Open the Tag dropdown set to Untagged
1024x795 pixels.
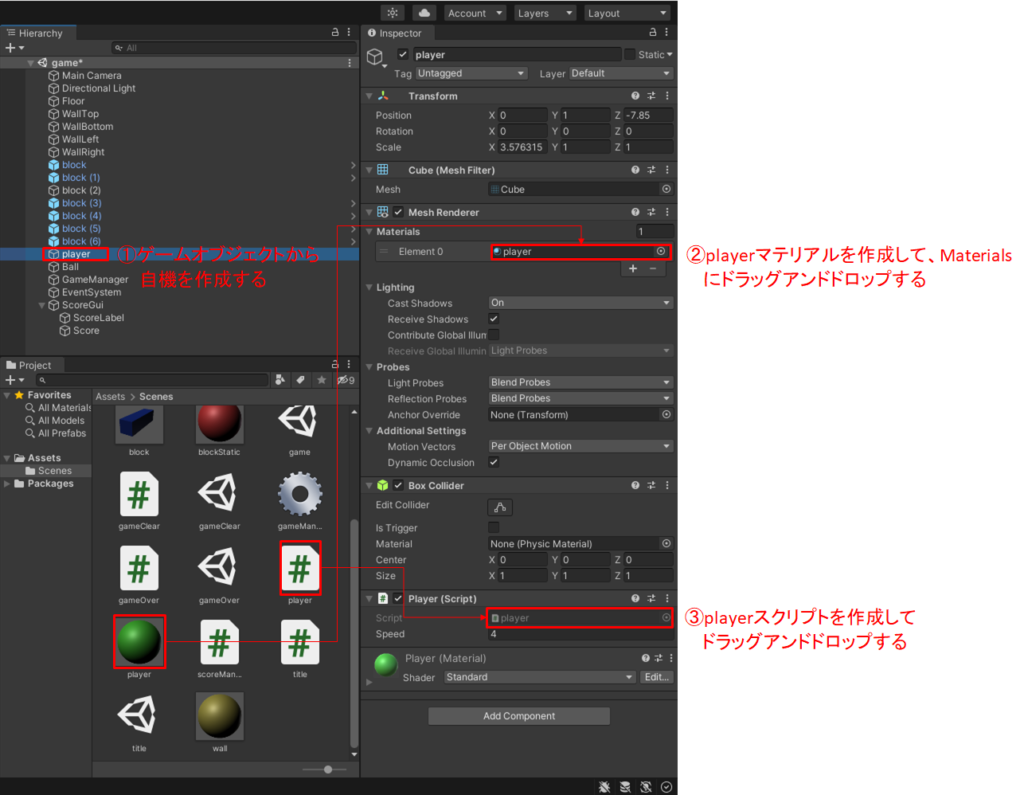tap(471, 73)
